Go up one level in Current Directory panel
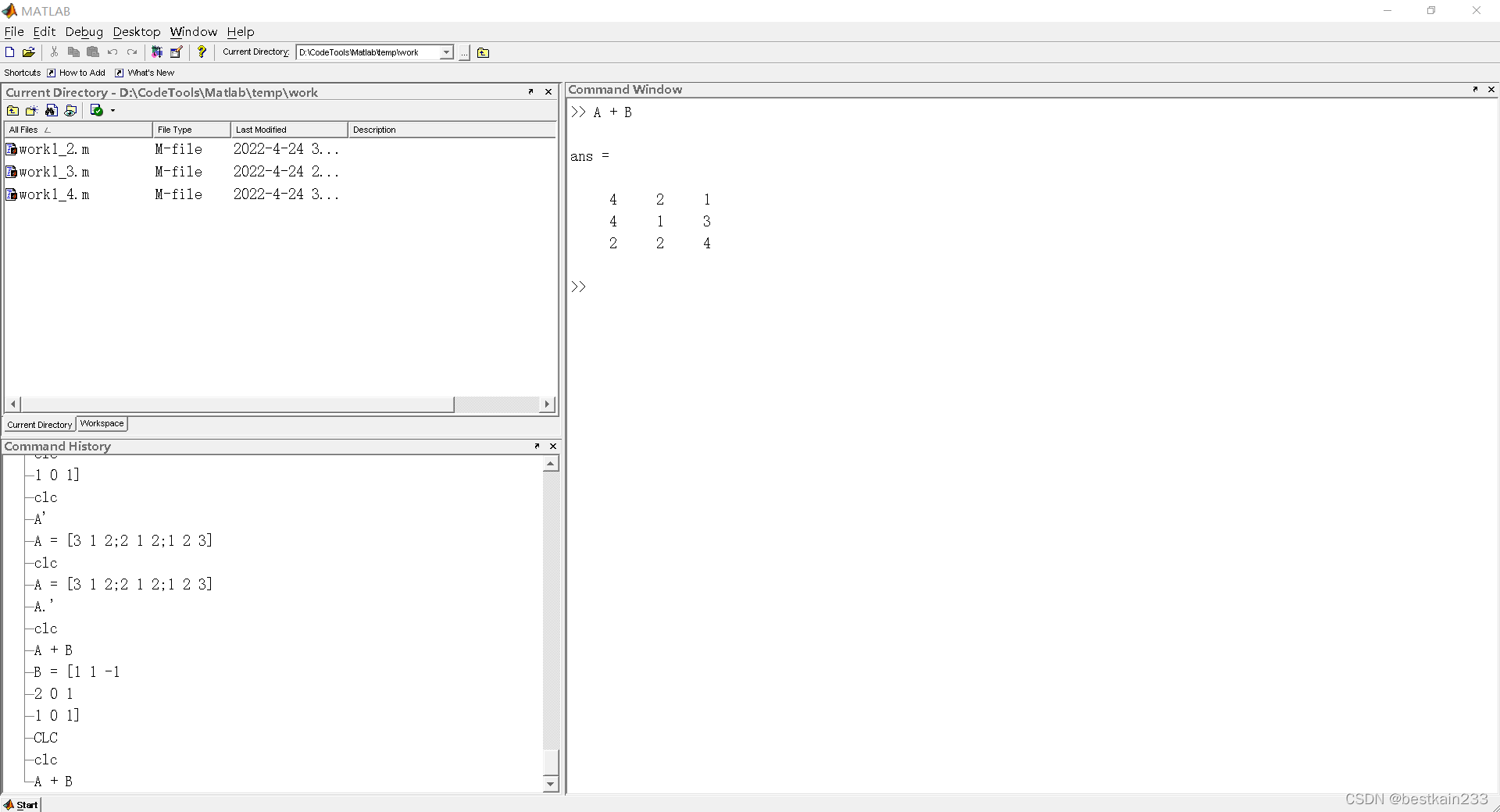The width and height of the screenshot is (1500, 812). (x=12, y=110)
